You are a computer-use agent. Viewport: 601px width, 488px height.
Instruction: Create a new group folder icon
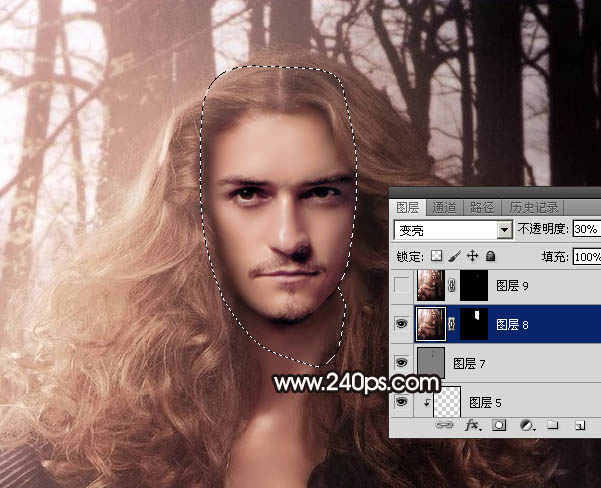[552, 424]
